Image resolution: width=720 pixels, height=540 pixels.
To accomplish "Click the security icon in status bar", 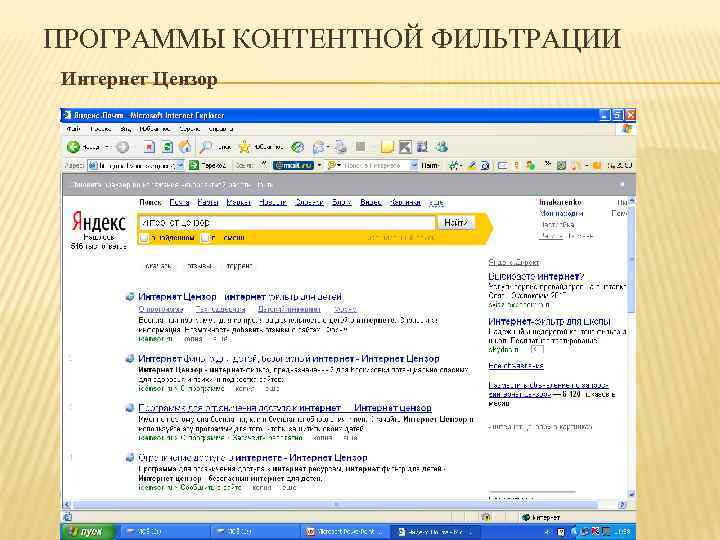I will (x=486, y=517).
